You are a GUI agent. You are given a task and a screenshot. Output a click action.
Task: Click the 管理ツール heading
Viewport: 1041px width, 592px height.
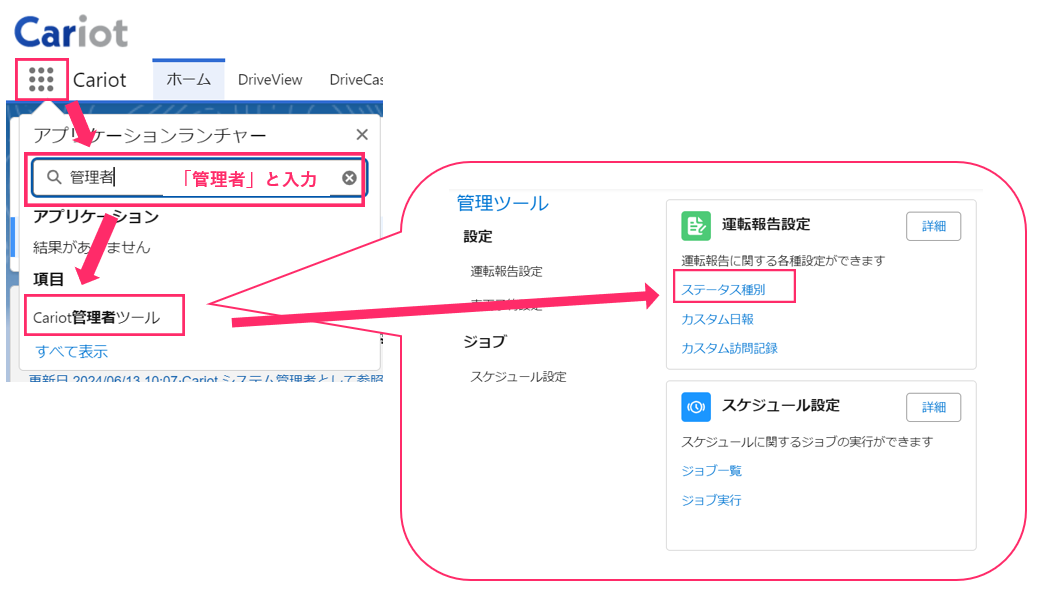click(x=503, y=203)
